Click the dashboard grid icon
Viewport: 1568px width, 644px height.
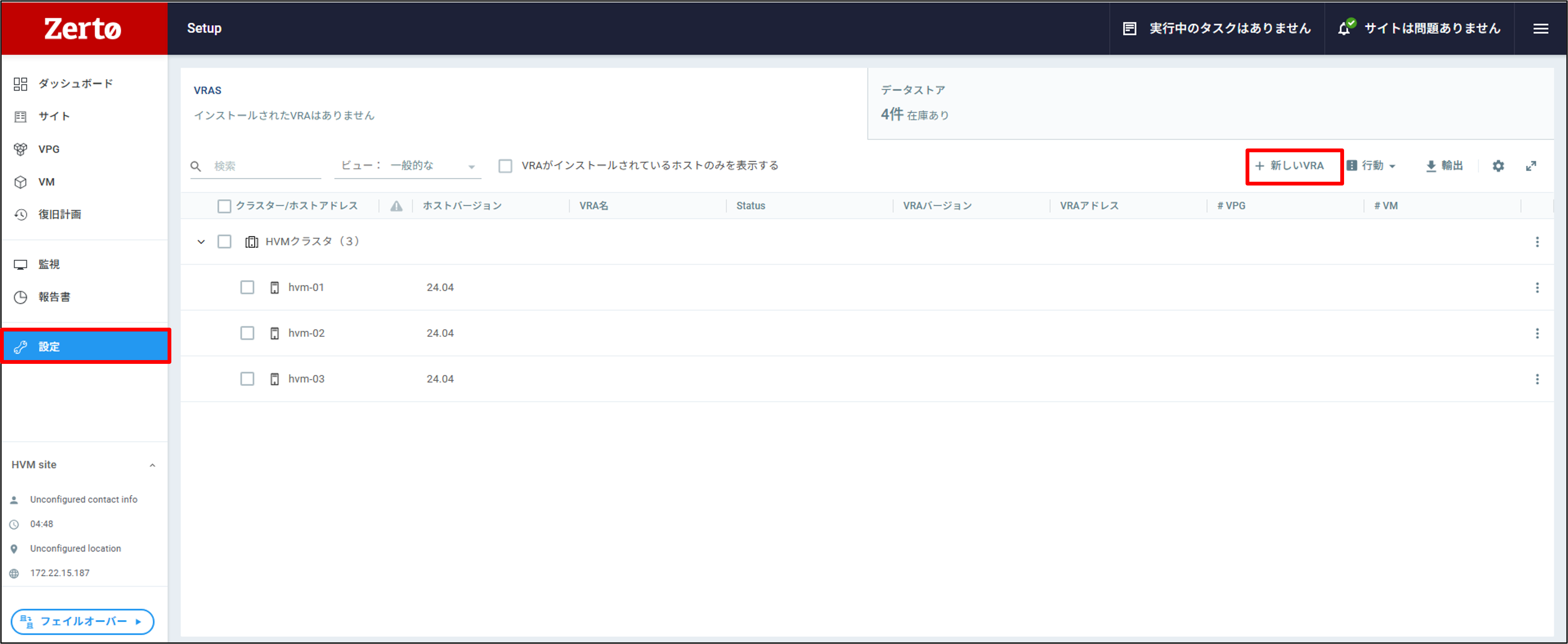[x=21, y=84]
